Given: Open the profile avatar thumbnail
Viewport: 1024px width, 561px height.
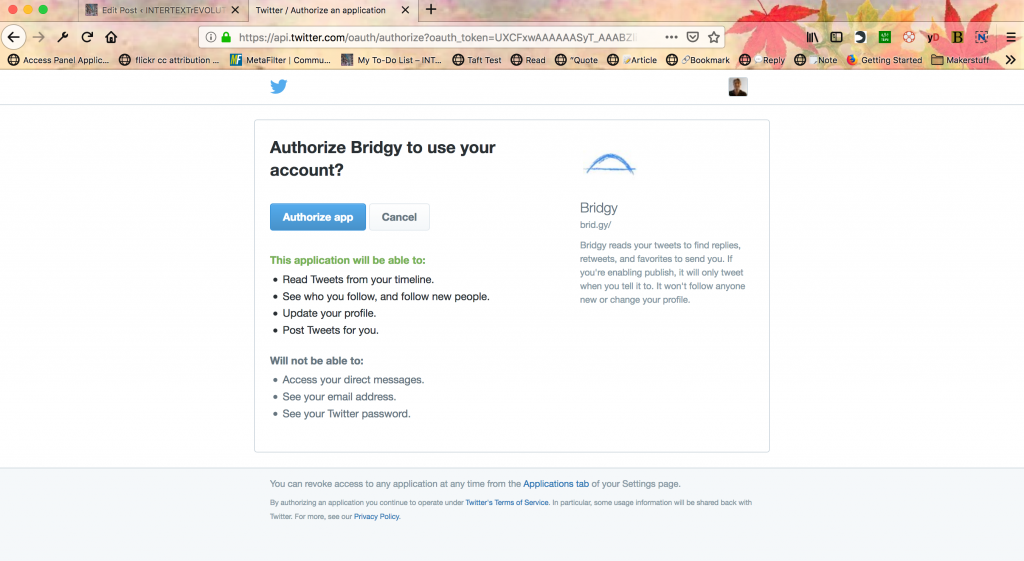Looking at the screenshot, I should [x=738, y=86].
